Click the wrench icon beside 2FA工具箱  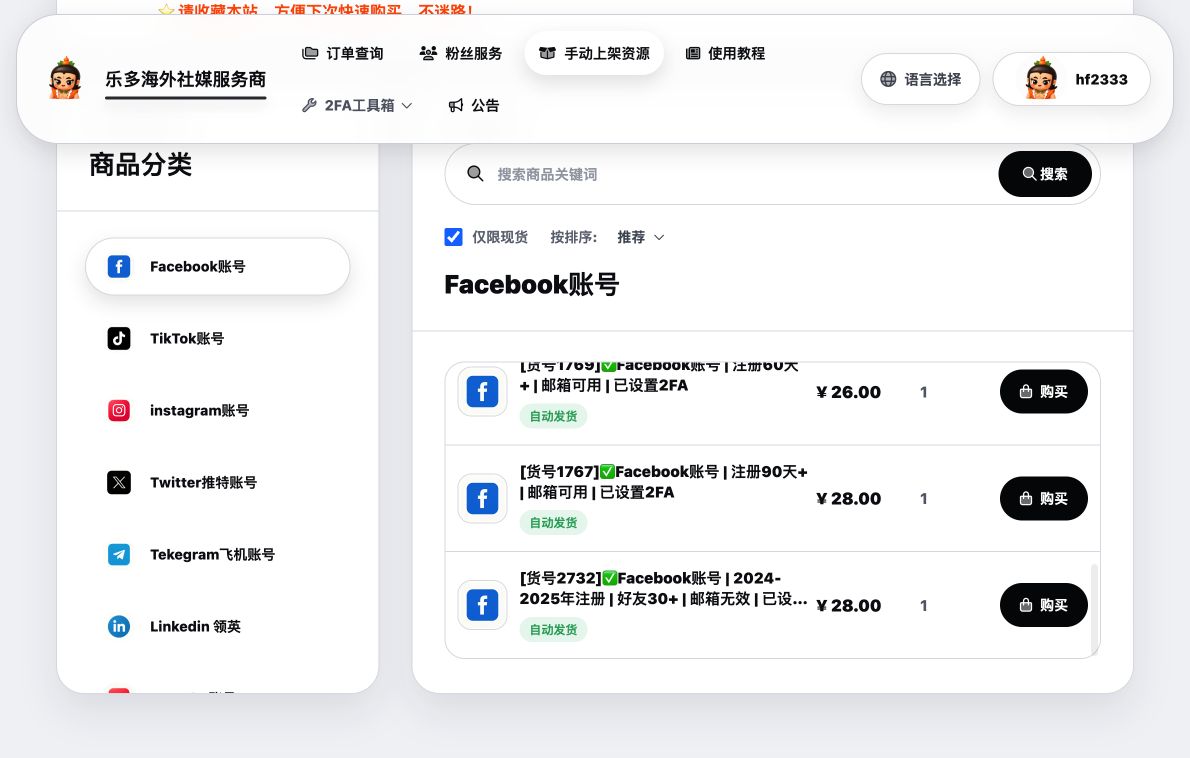click(x=309, y=105)
